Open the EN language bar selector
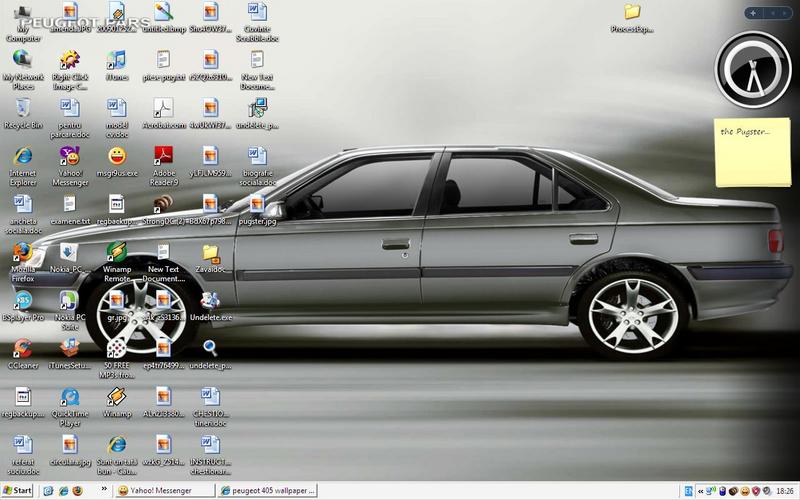The width and height of the screenshot is (800, 500). [688, 491]
